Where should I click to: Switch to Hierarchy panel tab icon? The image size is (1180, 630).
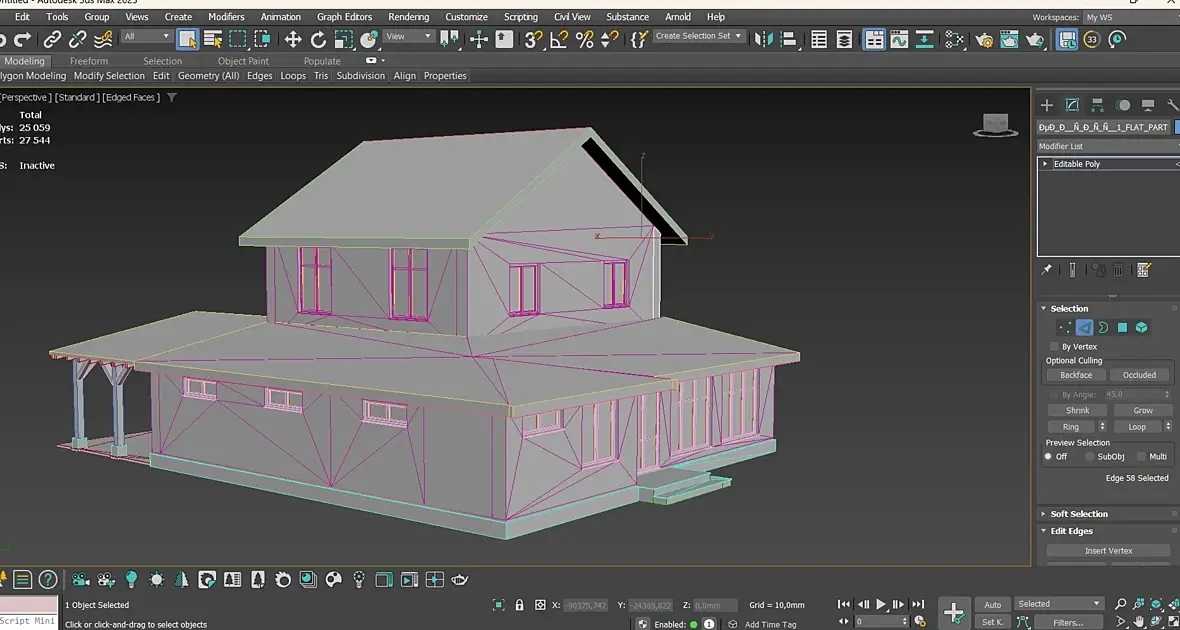click(x=1097, y=105)
